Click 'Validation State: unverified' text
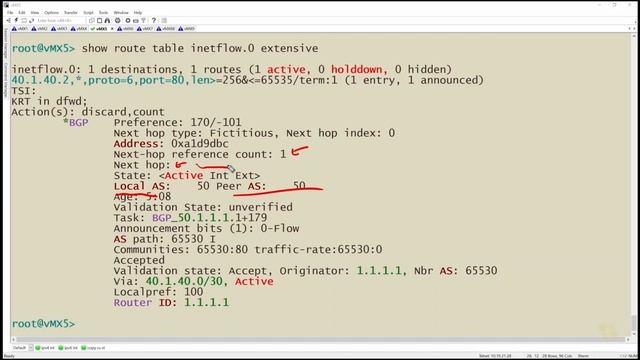 (203, 207)
